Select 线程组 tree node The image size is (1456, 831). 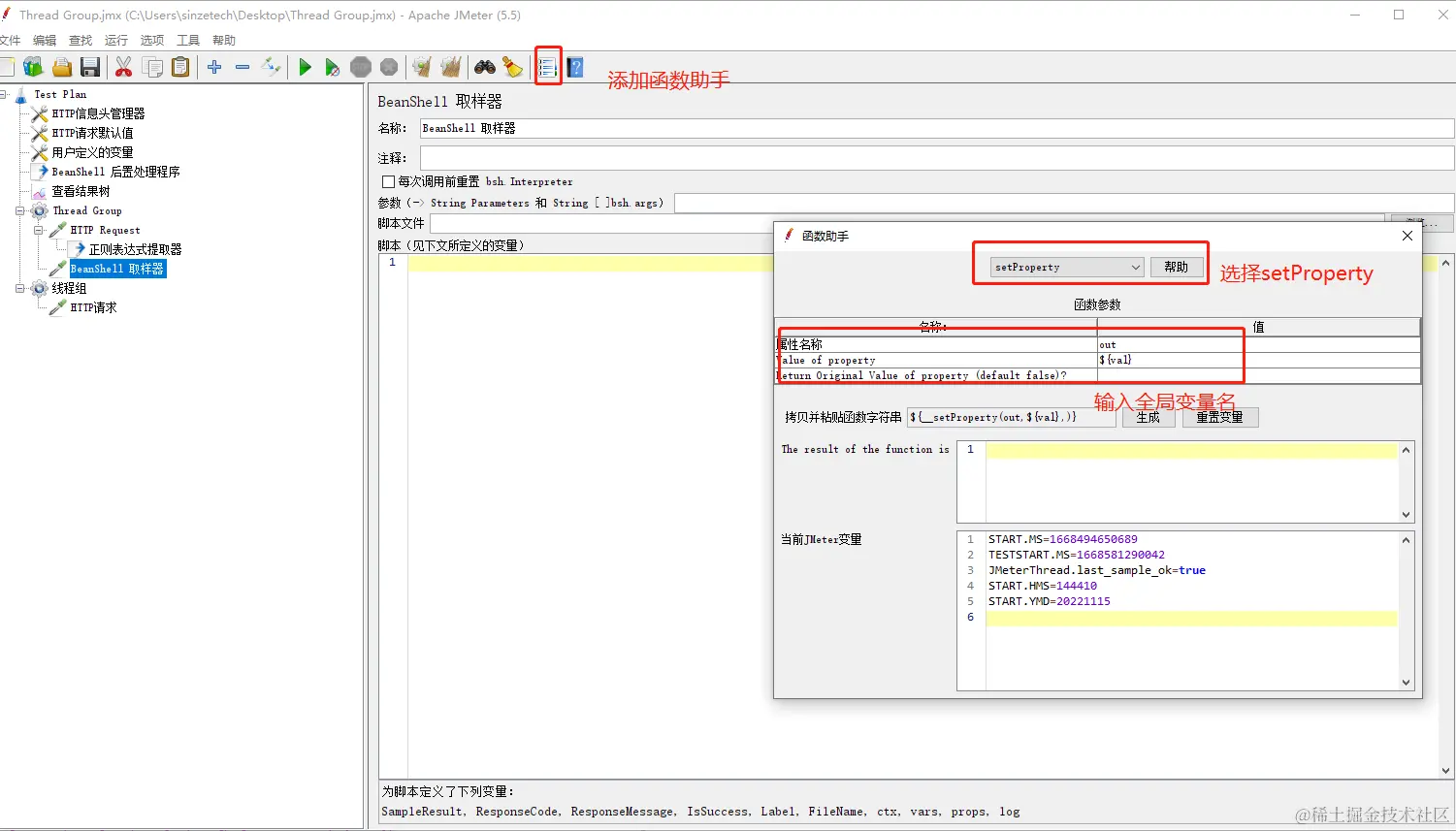click(x=69, y=288)
